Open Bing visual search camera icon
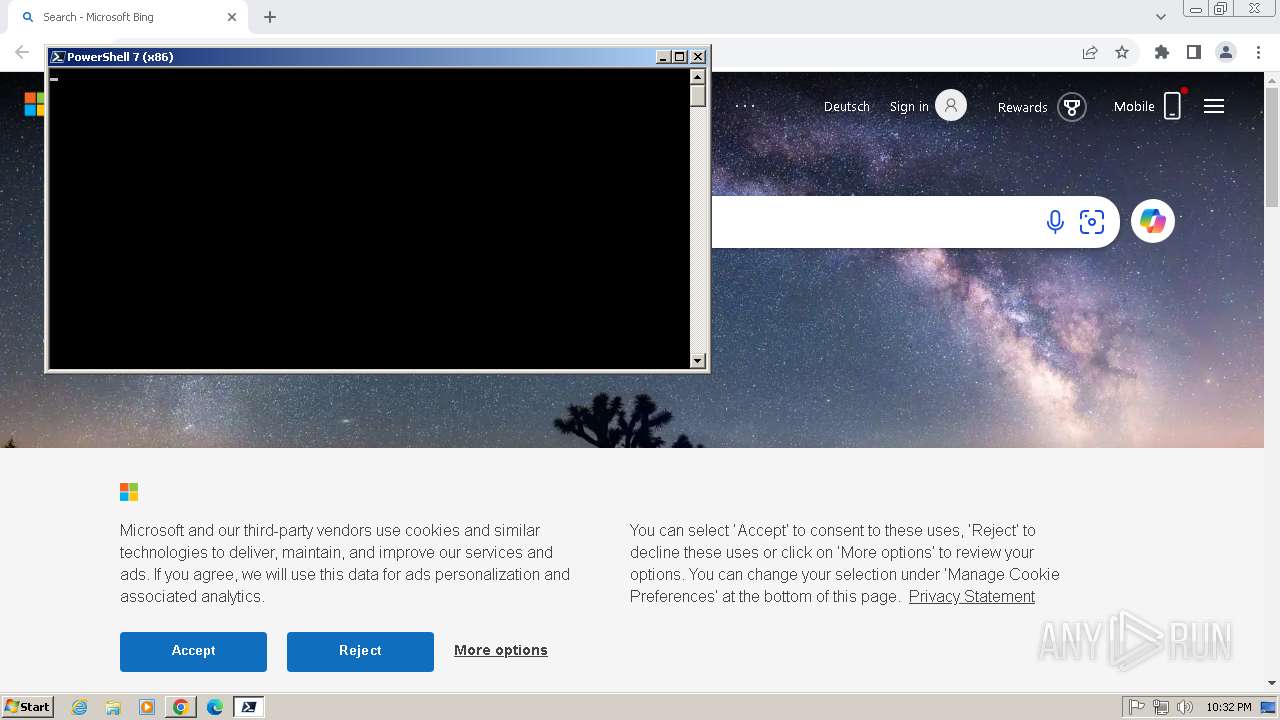Image resolution: width=1280 pixels, height=720 pixels. tap(1092, 222)
